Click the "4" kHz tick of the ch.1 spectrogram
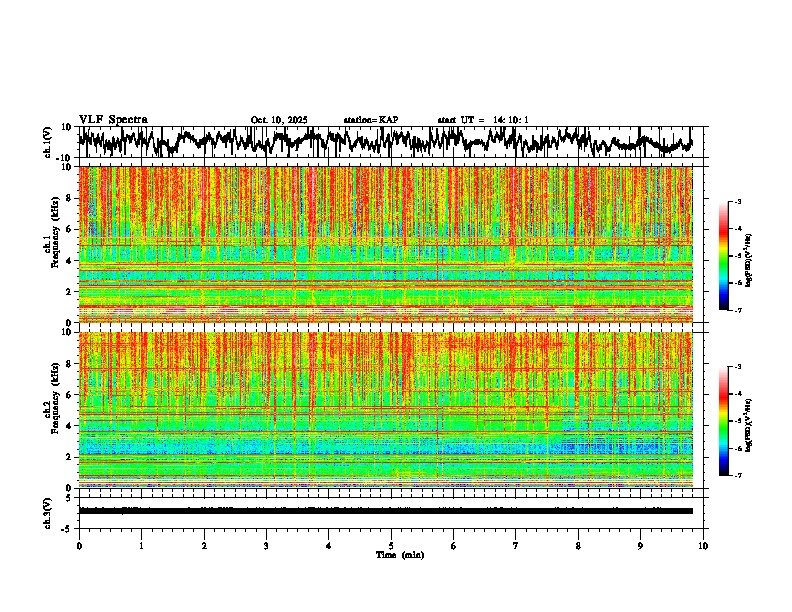 pyautogui.click(x=70, y=261)
